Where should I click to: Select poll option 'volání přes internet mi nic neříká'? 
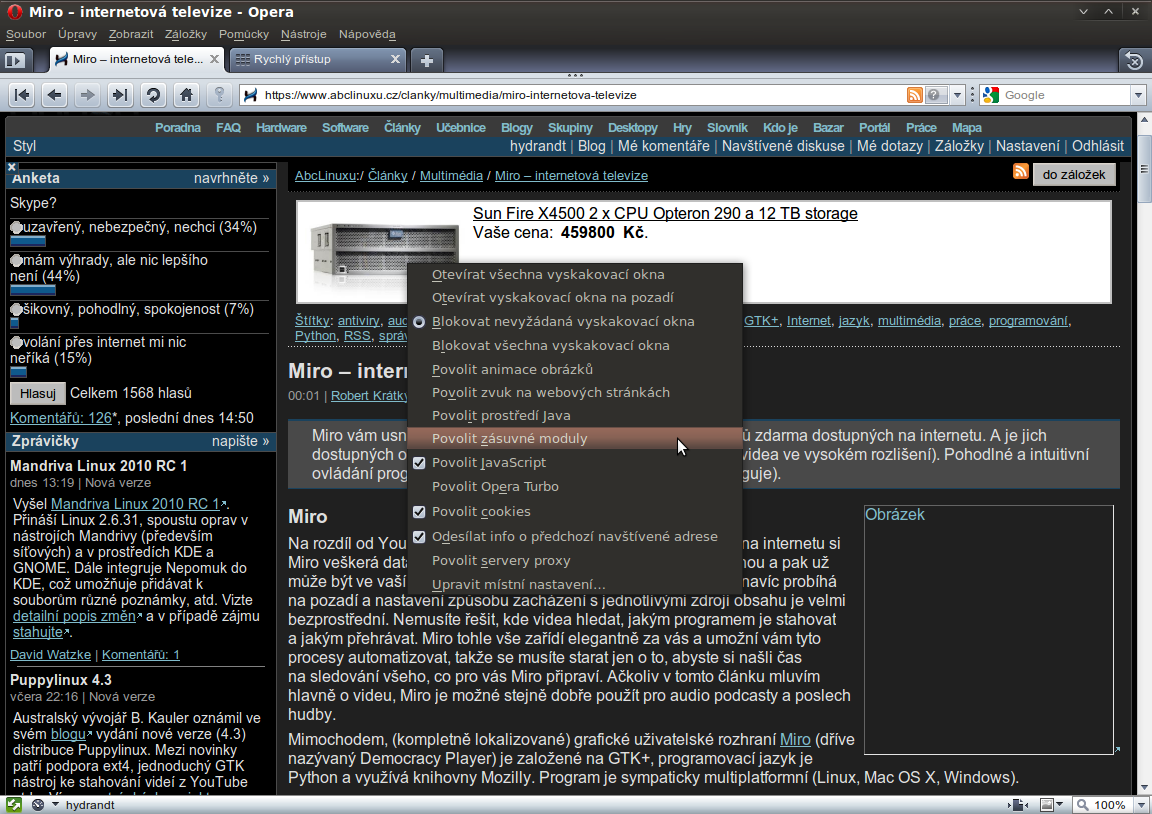[16, 342]
